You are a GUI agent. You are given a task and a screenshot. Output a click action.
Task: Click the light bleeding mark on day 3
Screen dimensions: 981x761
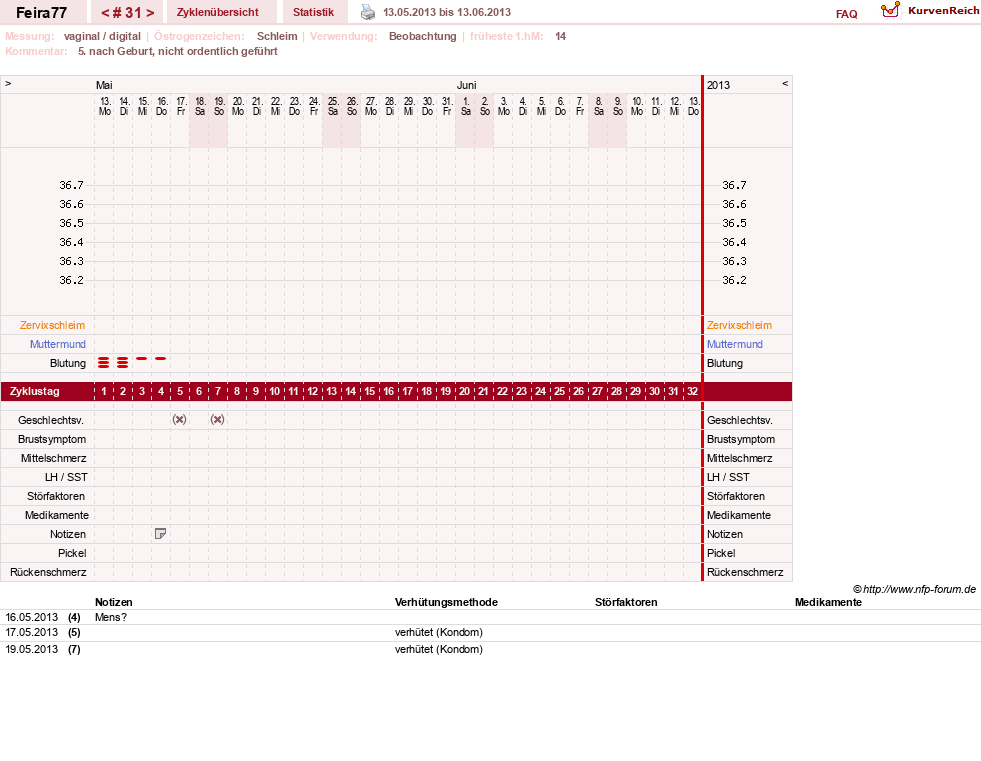[141, 359]
